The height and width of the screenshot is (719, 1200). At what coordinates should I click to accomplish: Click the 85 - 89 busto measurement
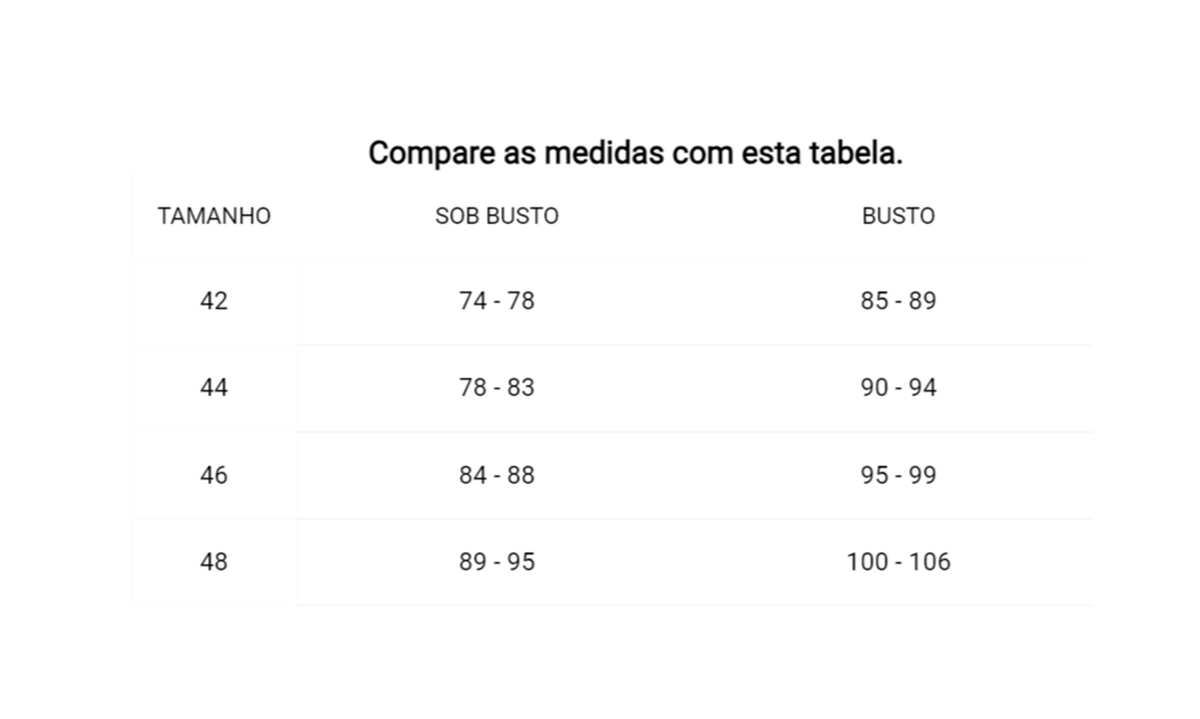coord(898,301)
